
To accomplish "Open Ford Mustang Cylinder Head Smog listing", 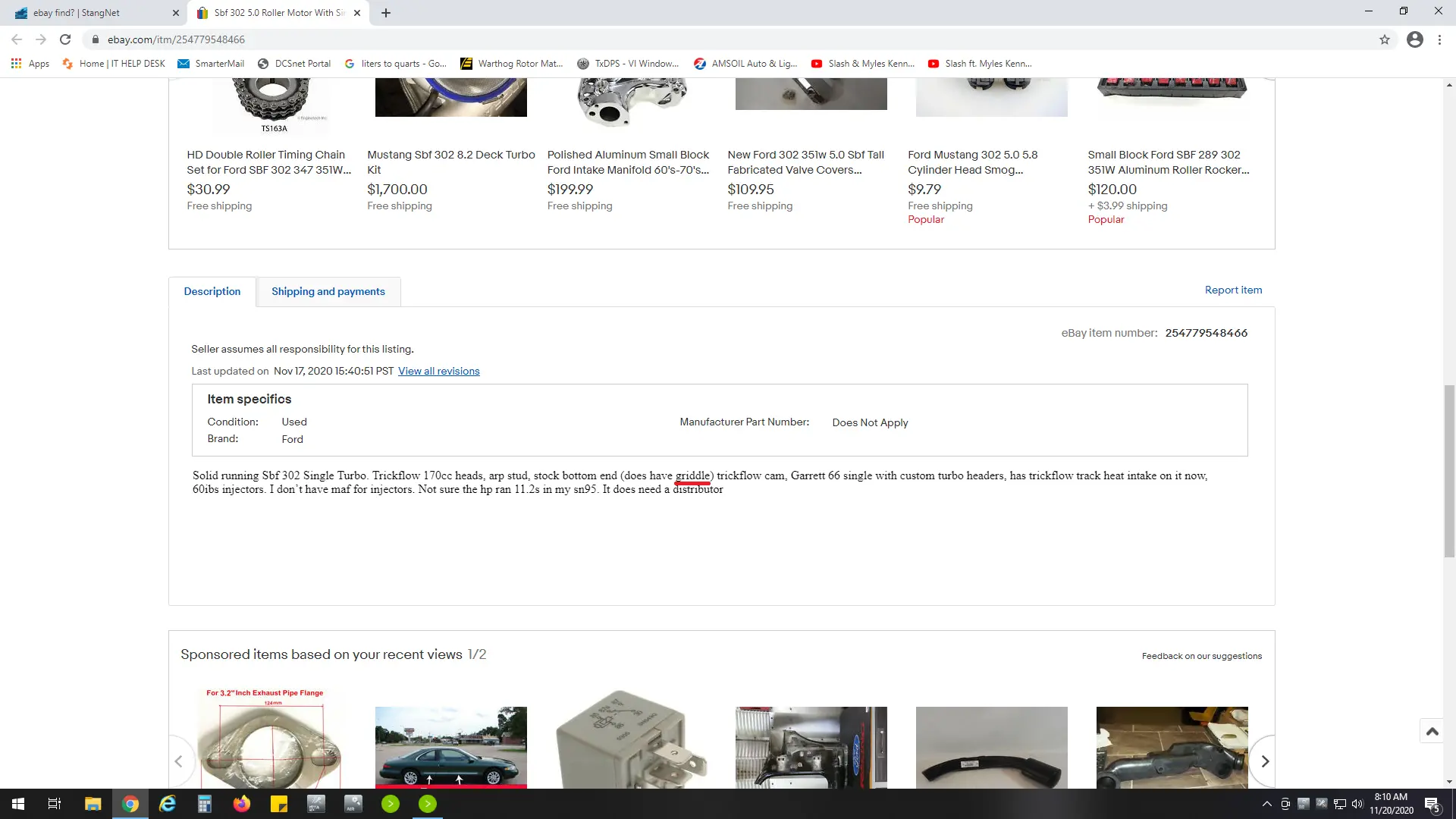I will 973,162.
